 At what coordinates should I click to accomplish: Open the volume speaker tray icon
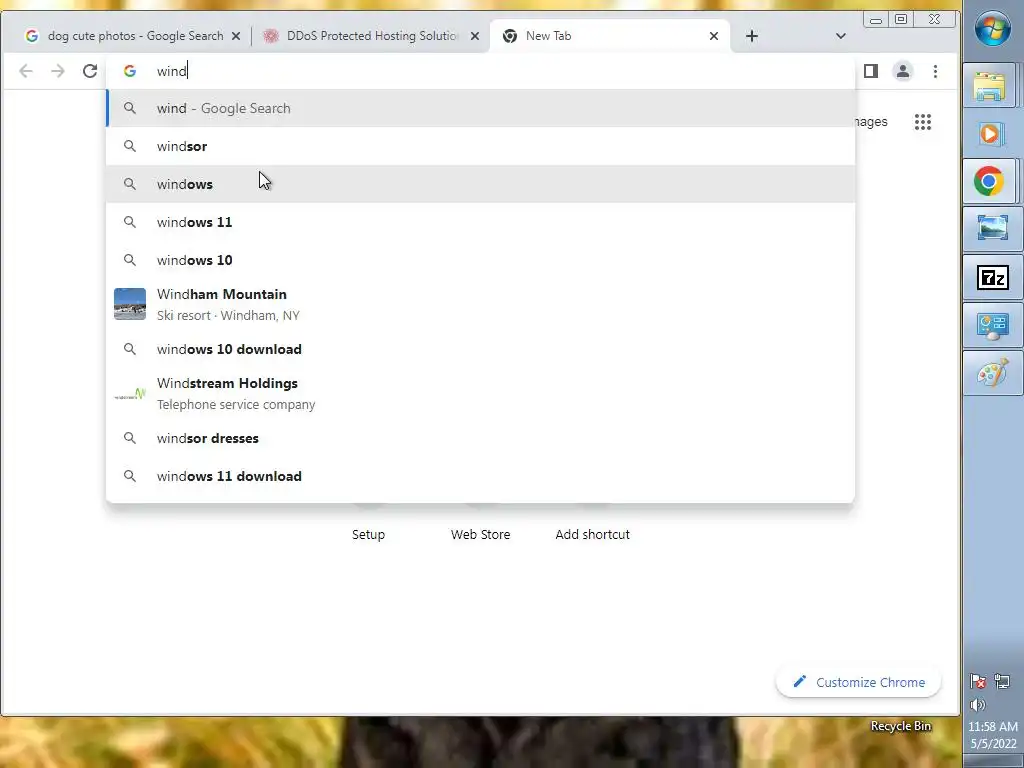click(x=978, y=705)
